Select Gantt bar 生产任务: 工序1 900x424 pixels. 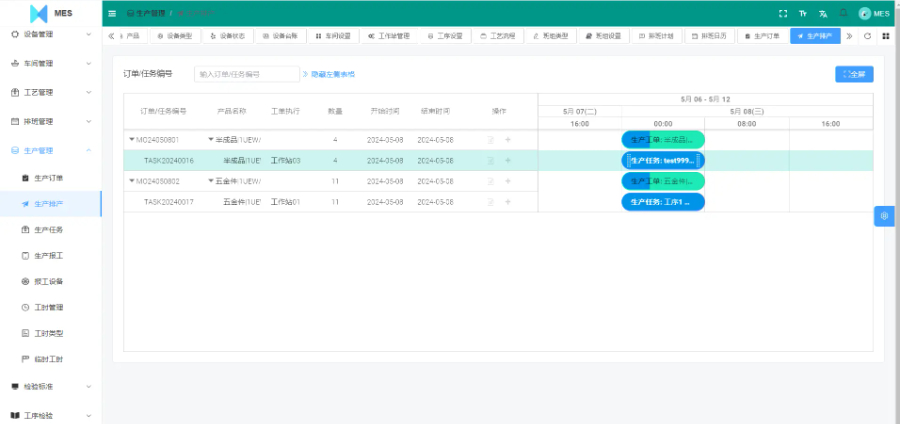663,202
